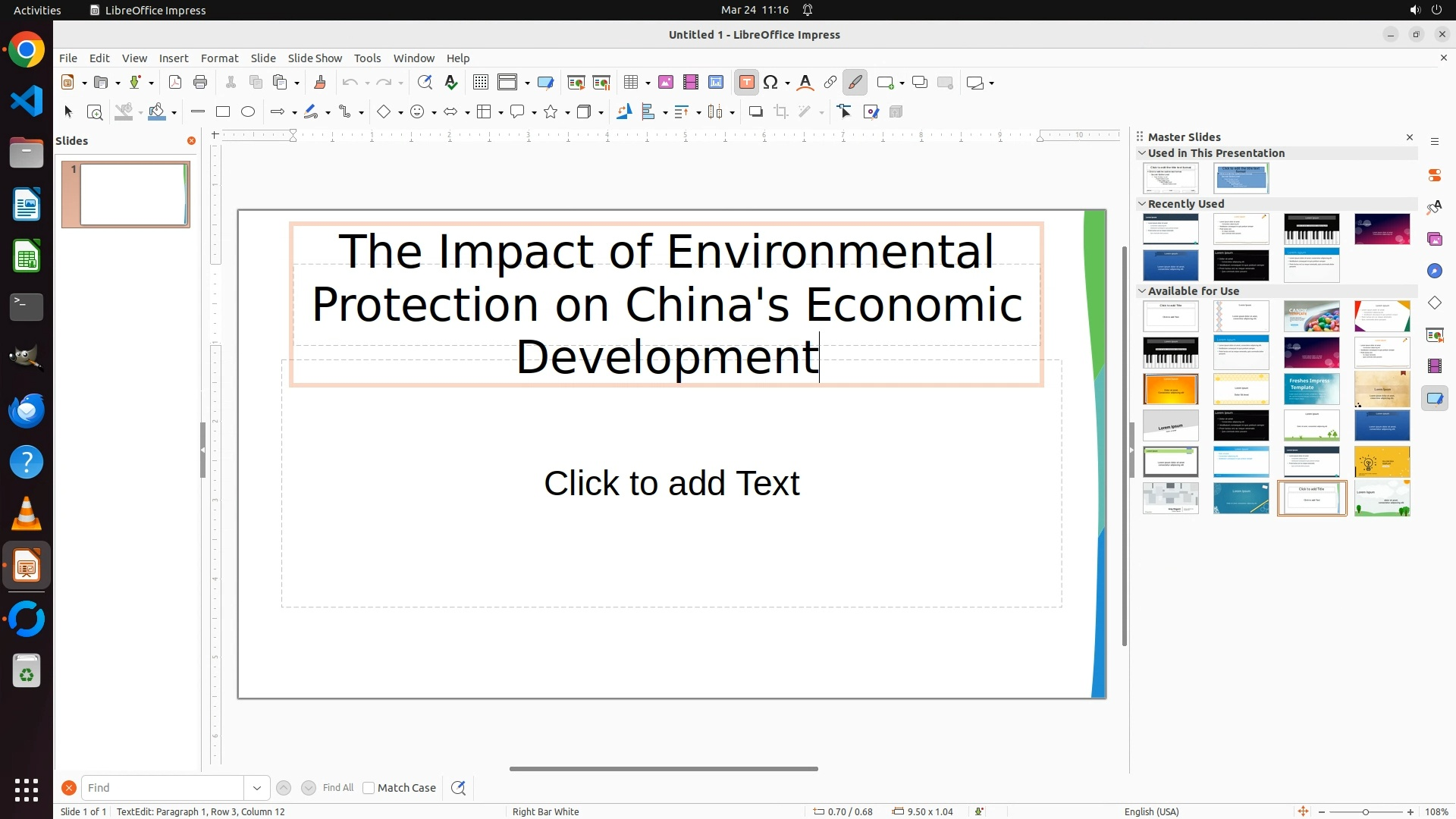The image size is (1456, 819).
Task: Open the Find field history dropdown
Action: [x=257, y=788]
